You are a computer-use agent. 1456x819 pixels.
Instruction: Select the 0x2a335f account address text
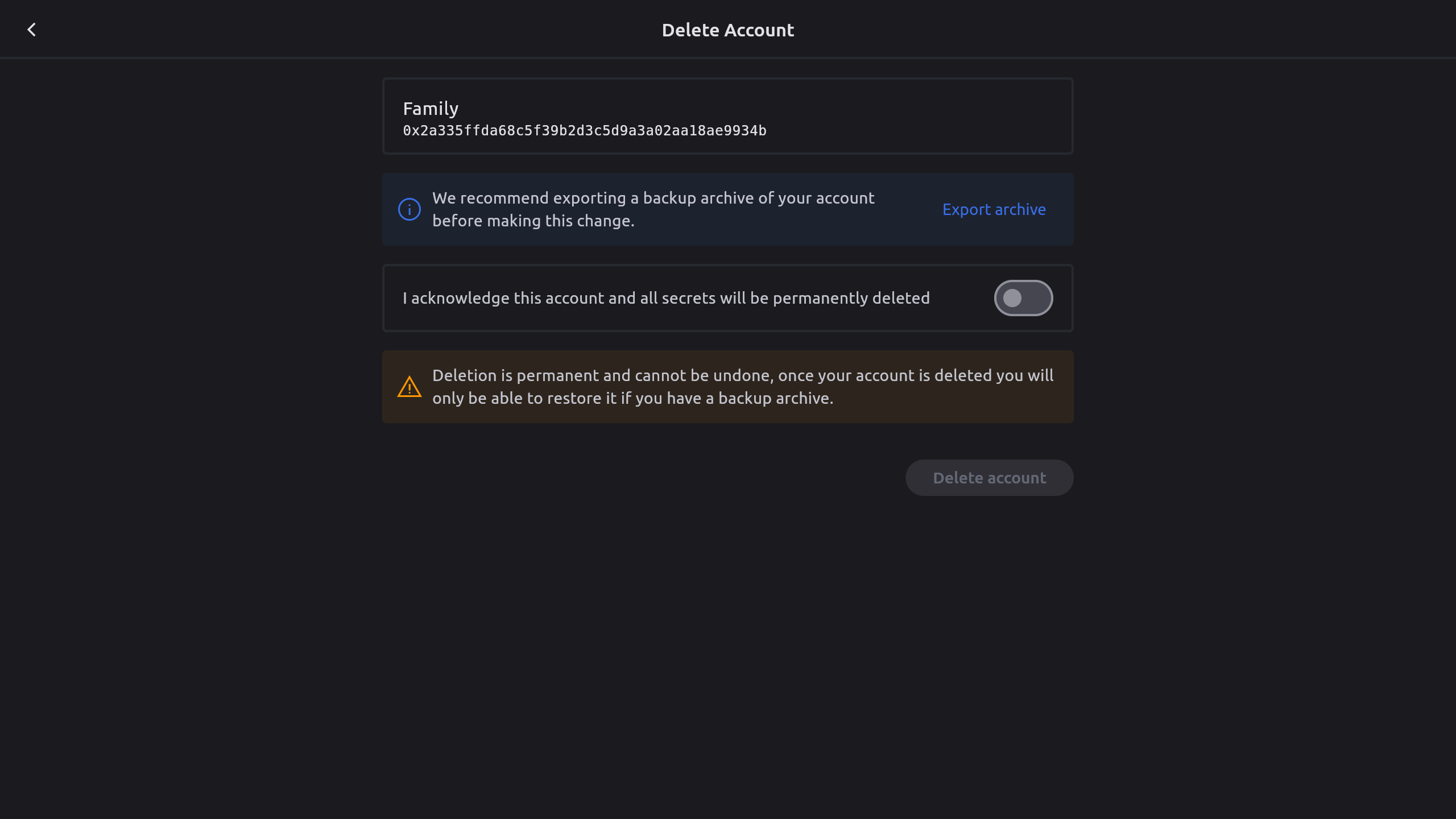click(x=584, y=131)
